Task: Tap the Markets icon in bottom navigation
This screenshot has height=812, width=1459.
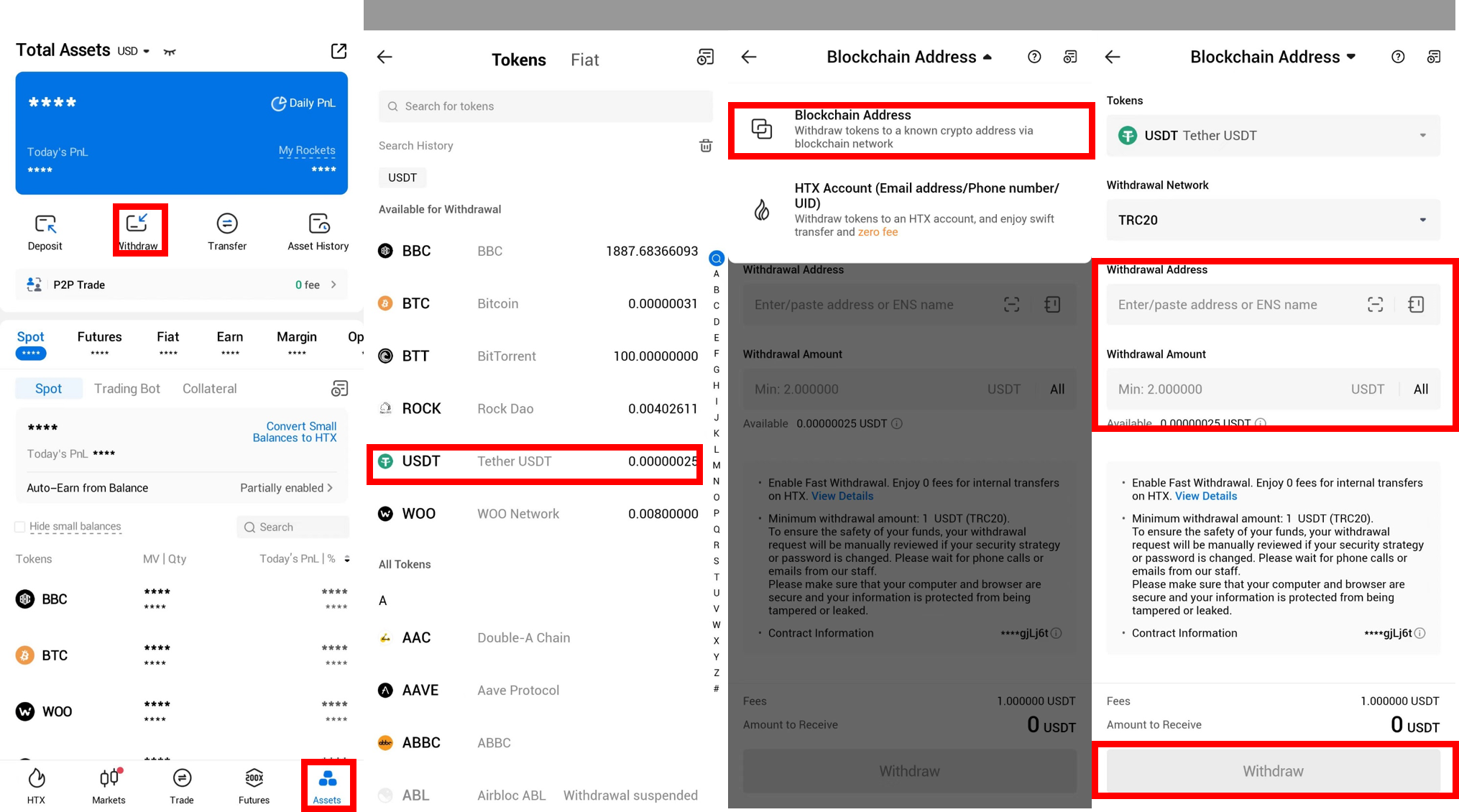Action: 109,778
